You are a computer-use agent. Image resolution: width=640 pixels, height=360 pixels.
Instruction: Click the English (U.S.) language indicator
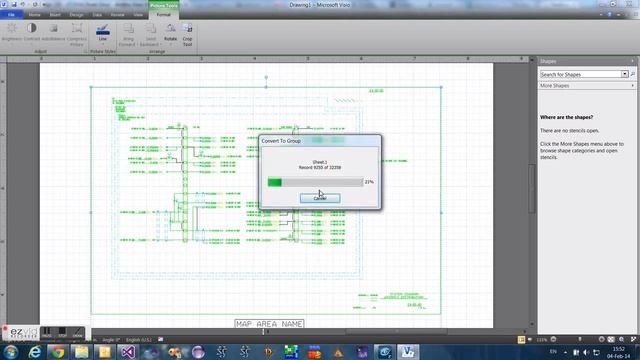point(139,340)
